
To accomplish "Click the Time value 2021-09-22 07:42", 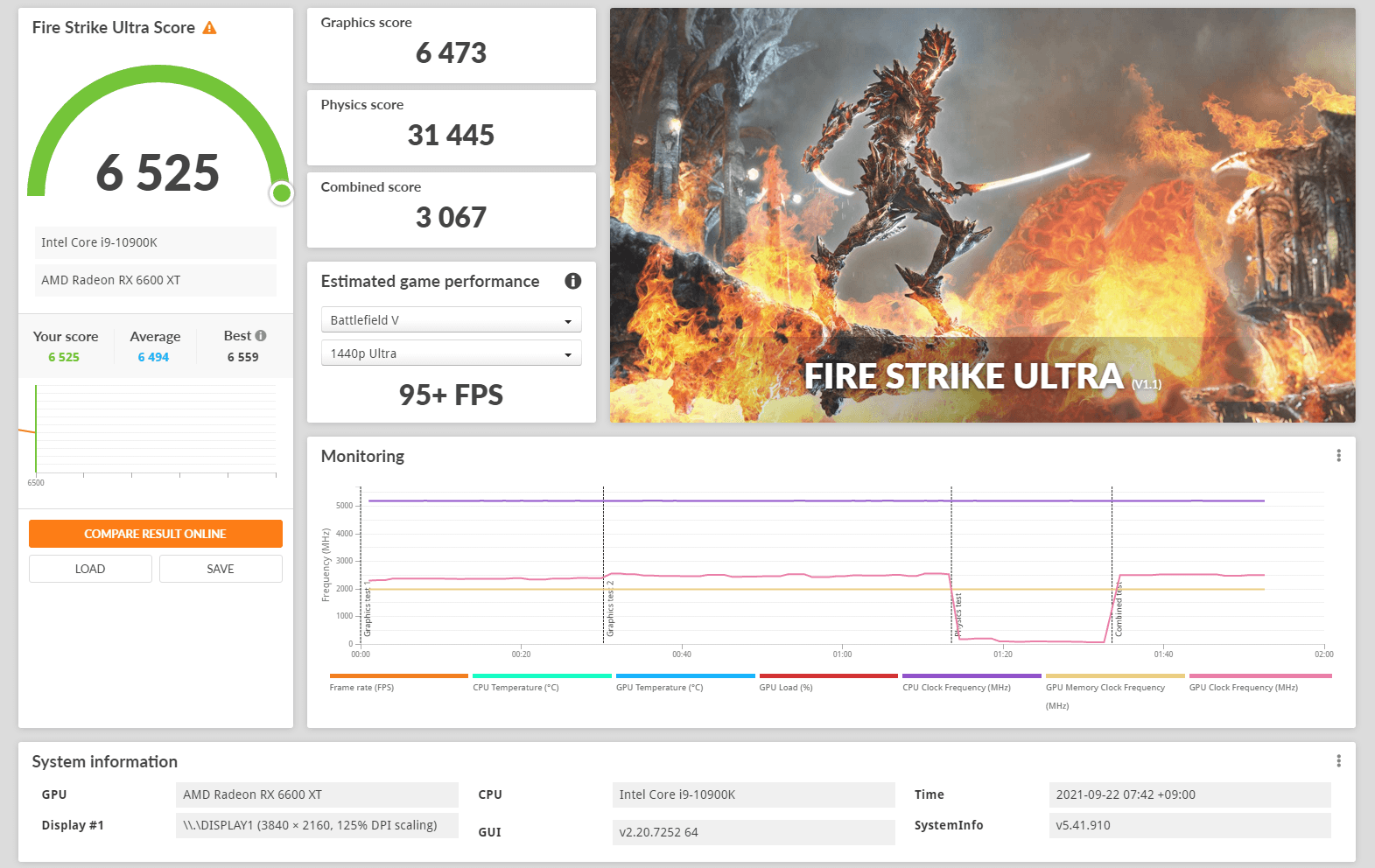I will click(x=1189, y=794).
